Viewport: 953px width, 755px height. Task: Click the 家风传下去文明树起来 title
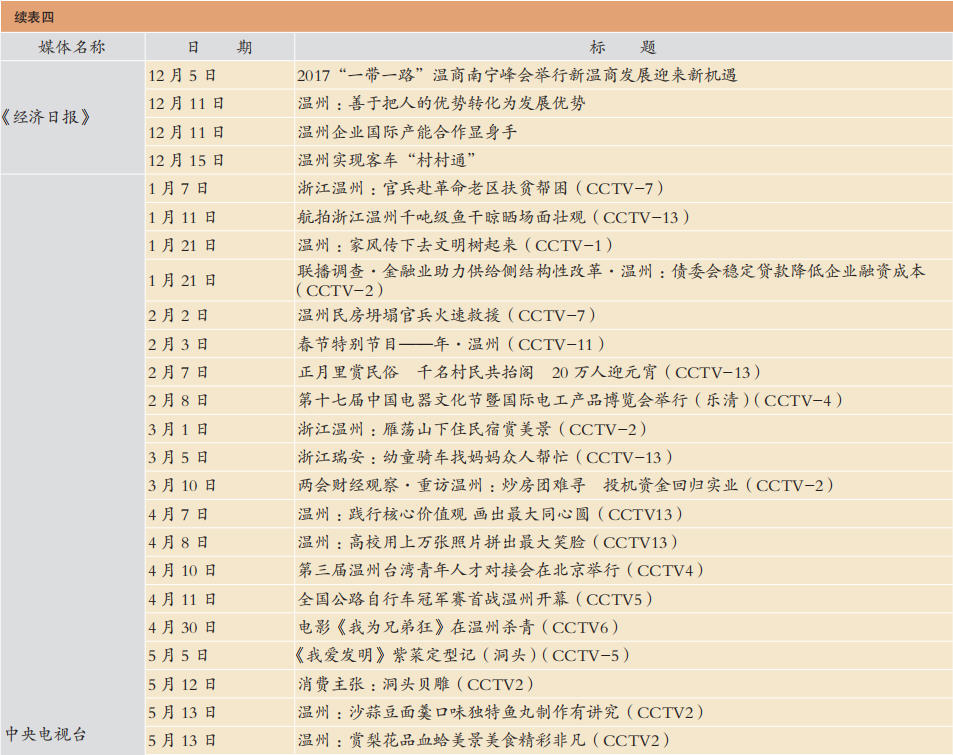455,246
